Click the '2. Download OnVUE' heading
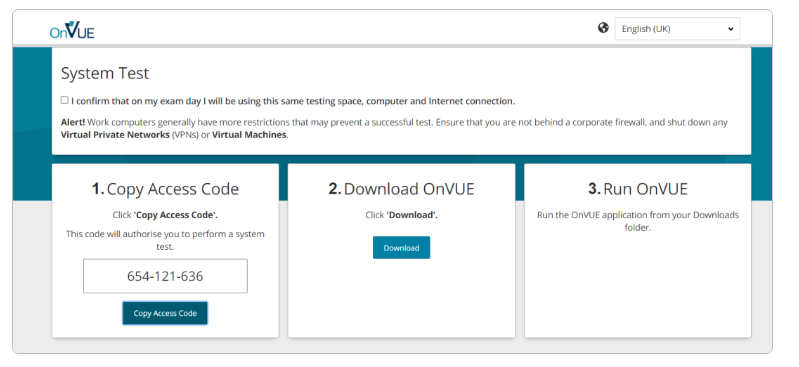 (x=402, y=189)
